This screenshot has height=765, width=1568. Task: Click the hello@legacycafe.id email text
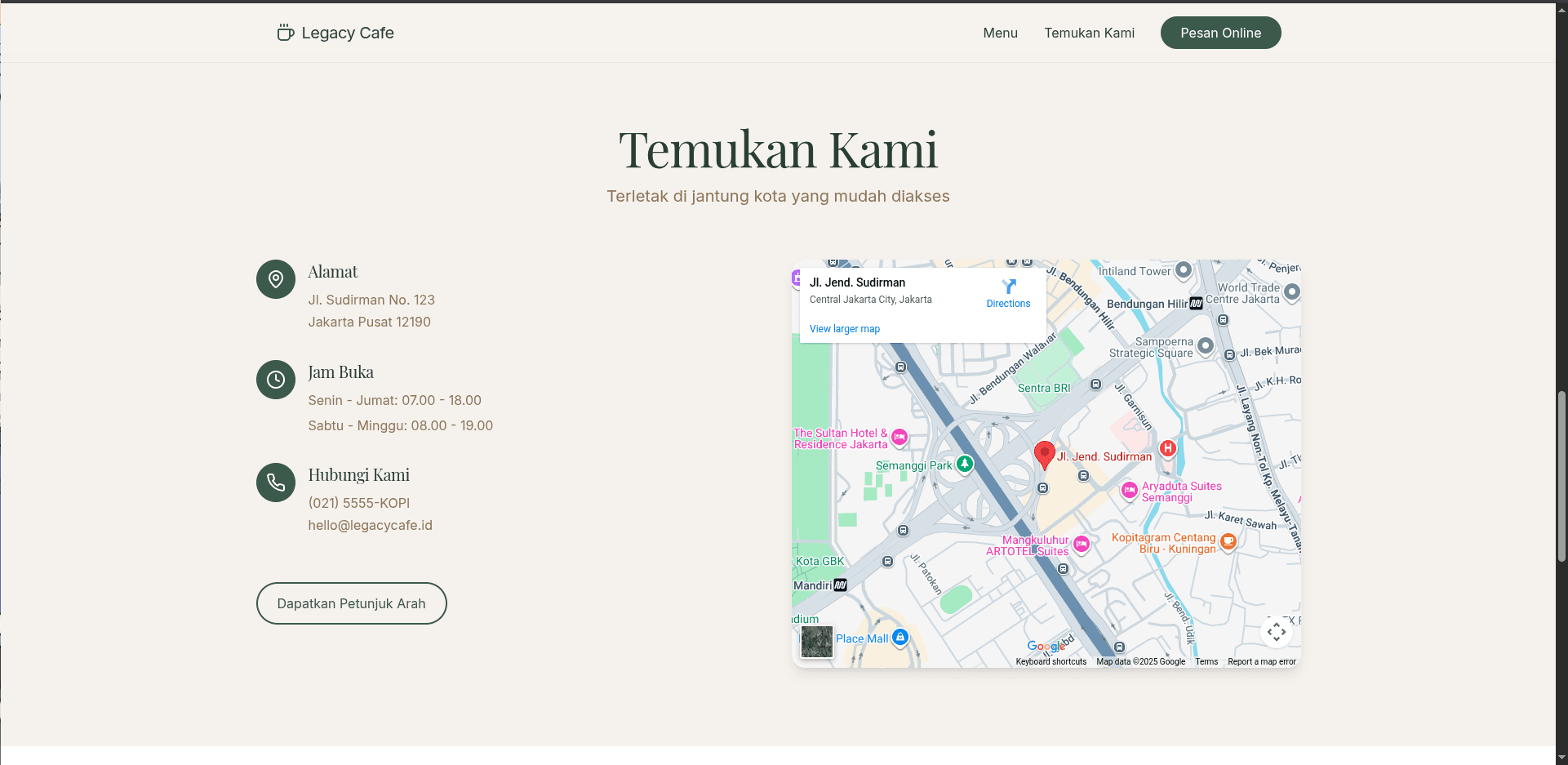pos(370,525)
